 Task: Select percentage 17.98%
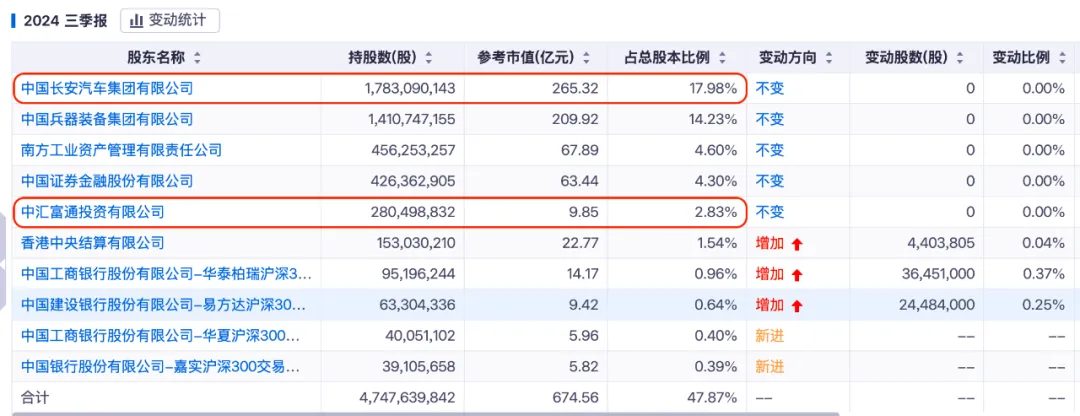[713, 88]
